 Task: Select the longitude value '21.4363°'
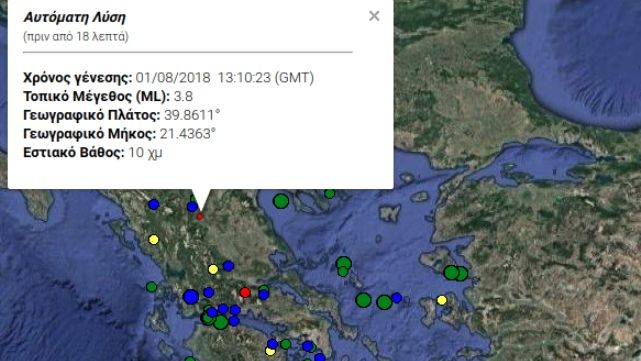coord(188,134)
